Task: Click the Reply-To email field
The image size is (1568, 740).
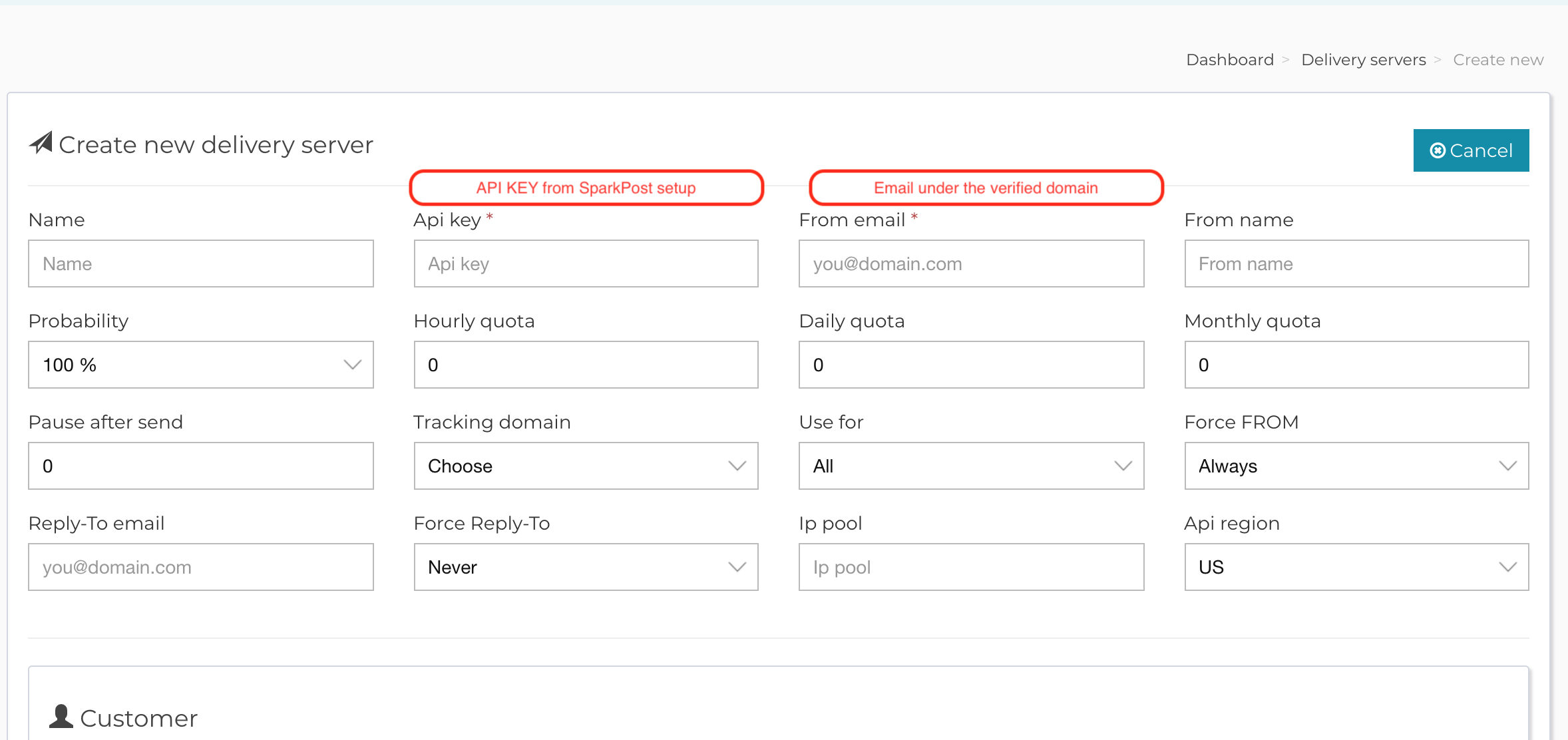Action: pos(201,567)
